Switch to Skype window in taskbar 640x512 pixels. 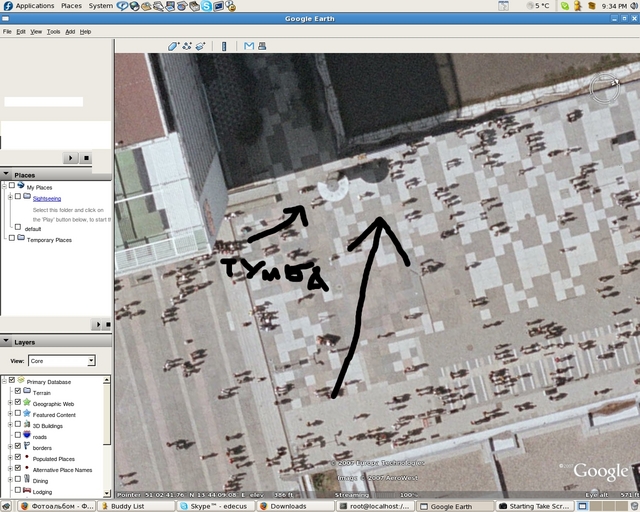216,506
